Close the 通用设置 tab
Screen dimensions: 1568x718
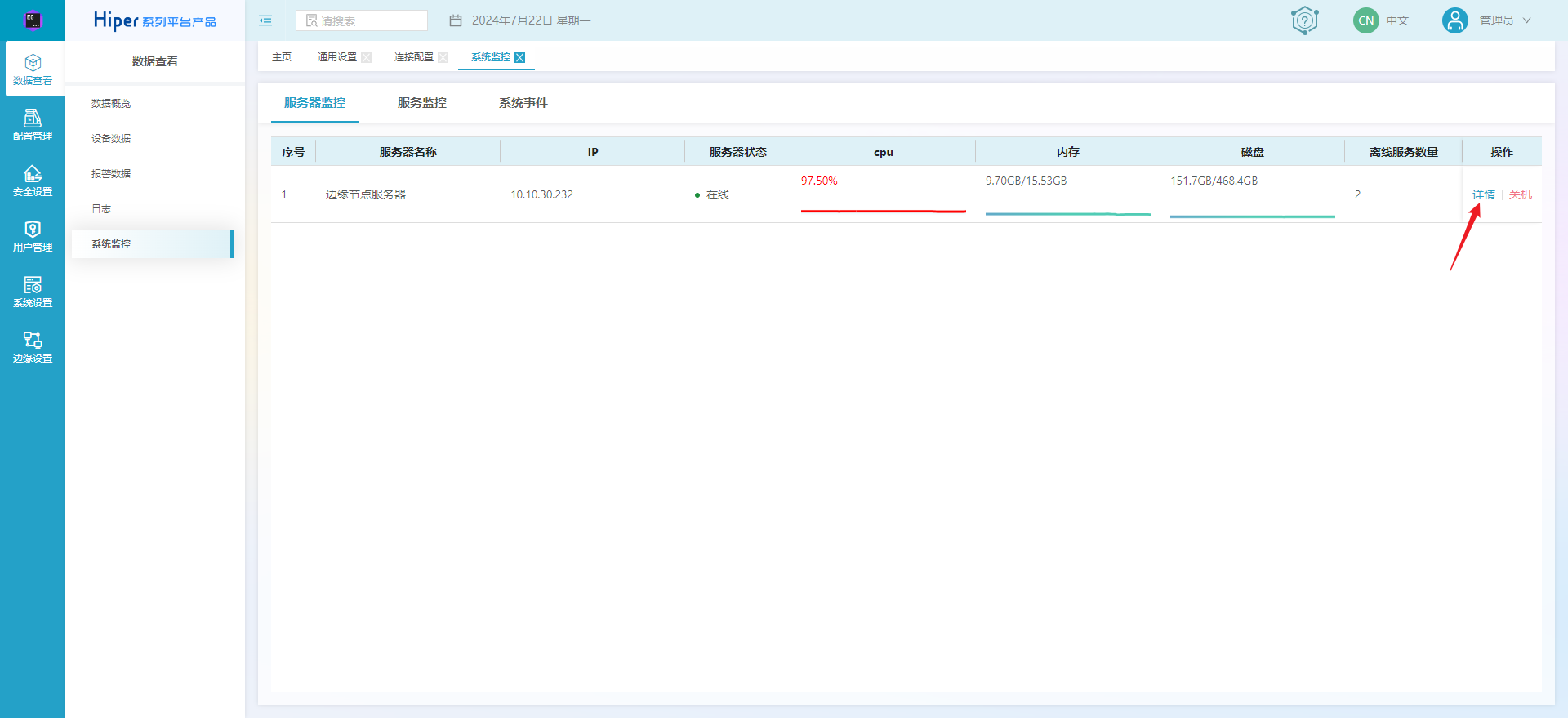coord(367,57)
